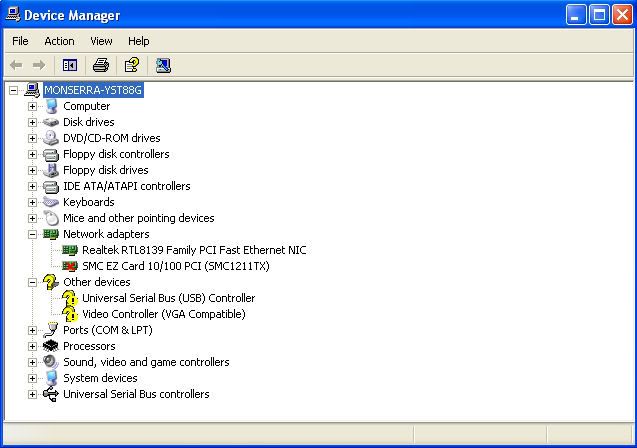637x448 pixels.
Task: Click the Universal Serial Bus (USB) Controller warning icon
Action: [70, 298]
